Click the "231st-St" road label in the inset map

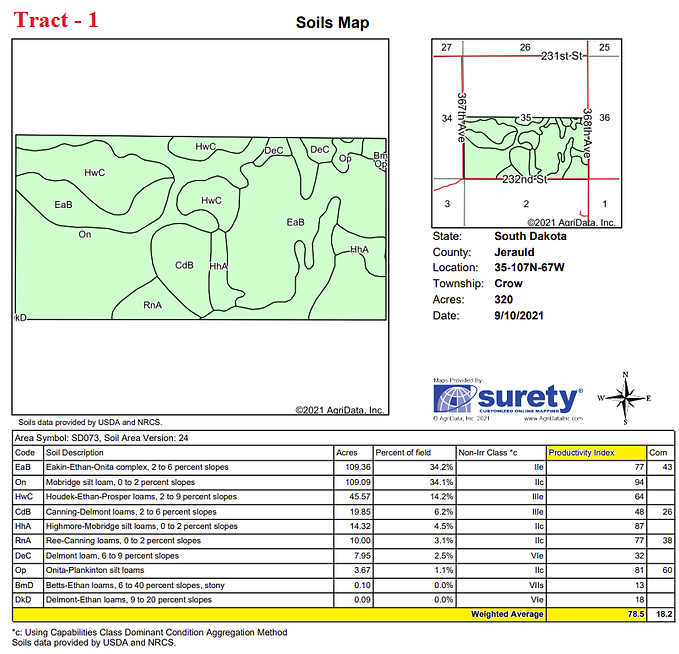pos(561,56)
